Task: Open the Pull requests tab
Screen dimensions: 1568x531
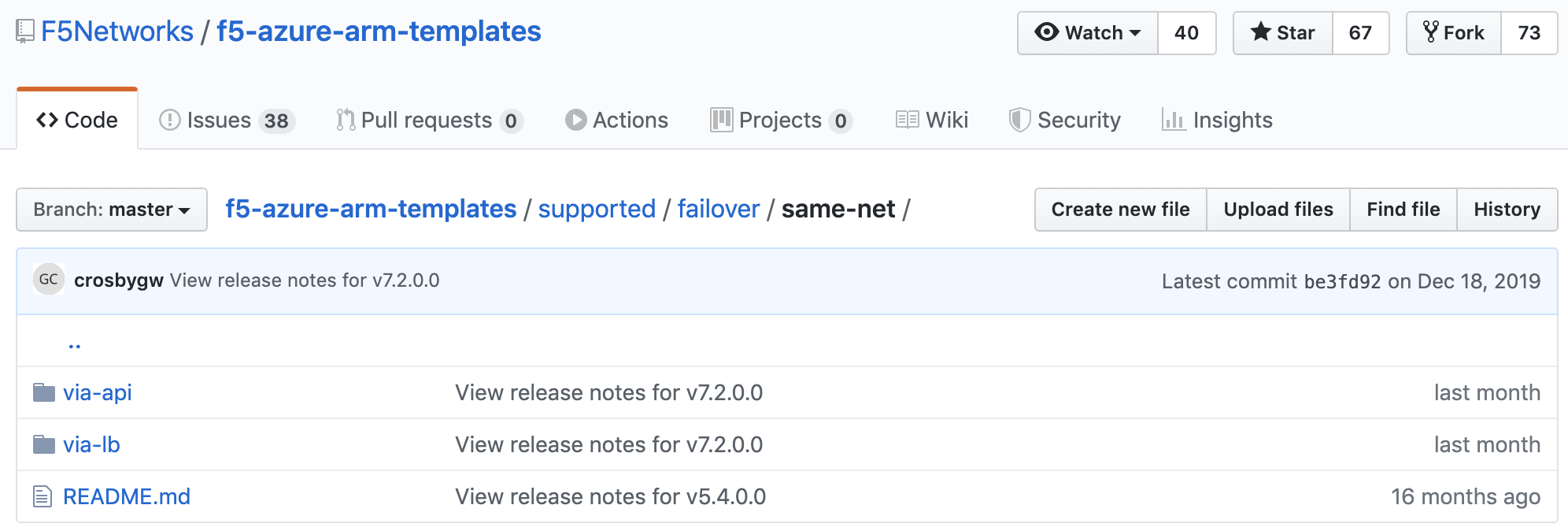Action: click(430, 120)
